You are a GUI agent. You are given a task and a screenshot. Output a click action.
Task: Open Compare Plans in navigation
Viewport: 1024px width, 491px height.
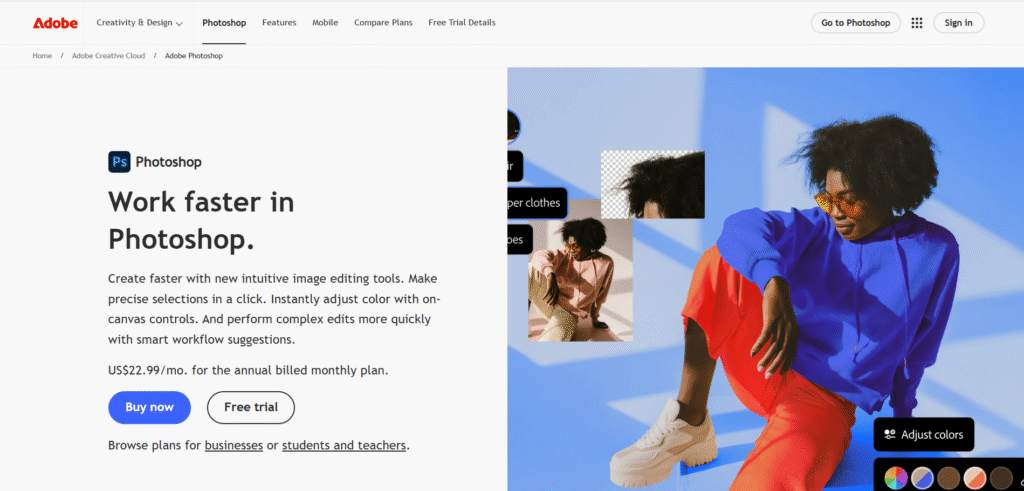pos(383,23)
